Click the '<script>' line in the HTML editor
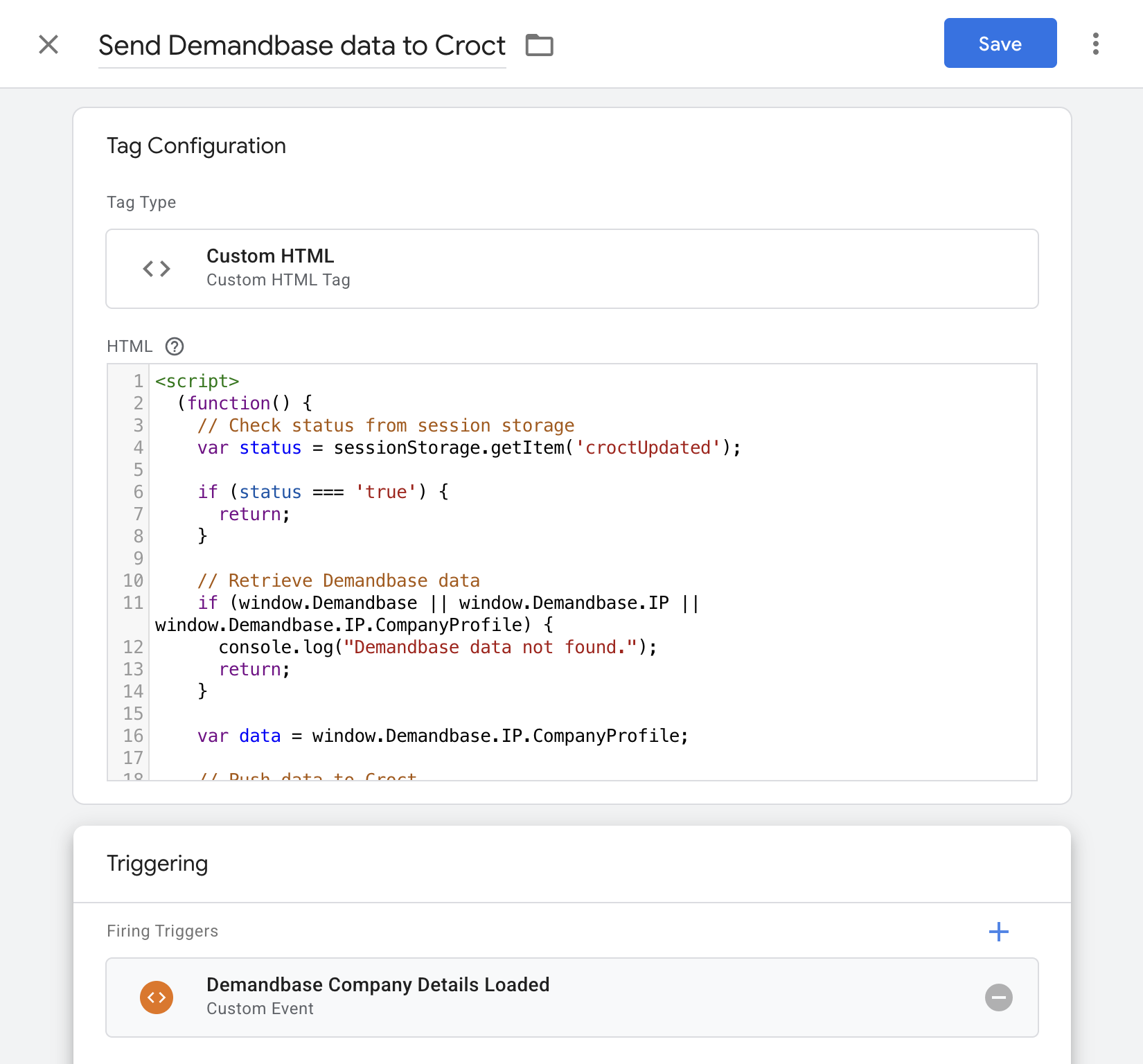 point(197,381)
